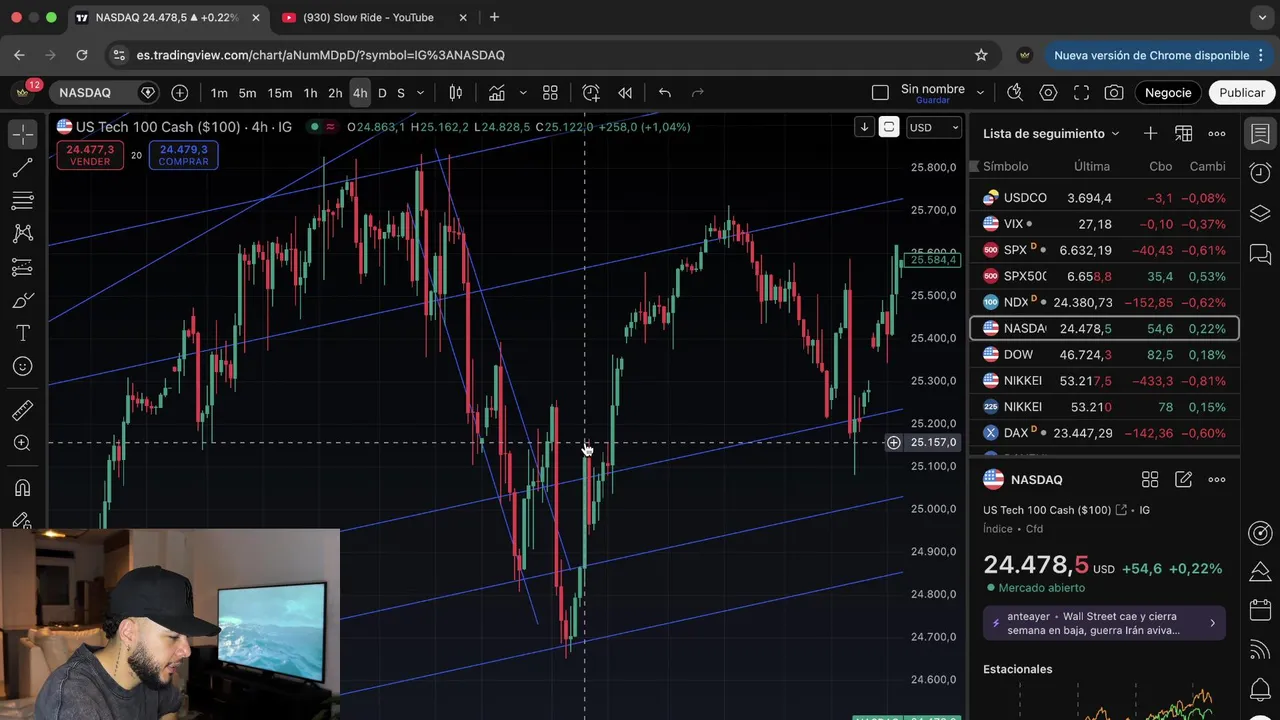Open chart settings hexagon icon
The height and width of the screenshot is (720, 1280).
1048,93
